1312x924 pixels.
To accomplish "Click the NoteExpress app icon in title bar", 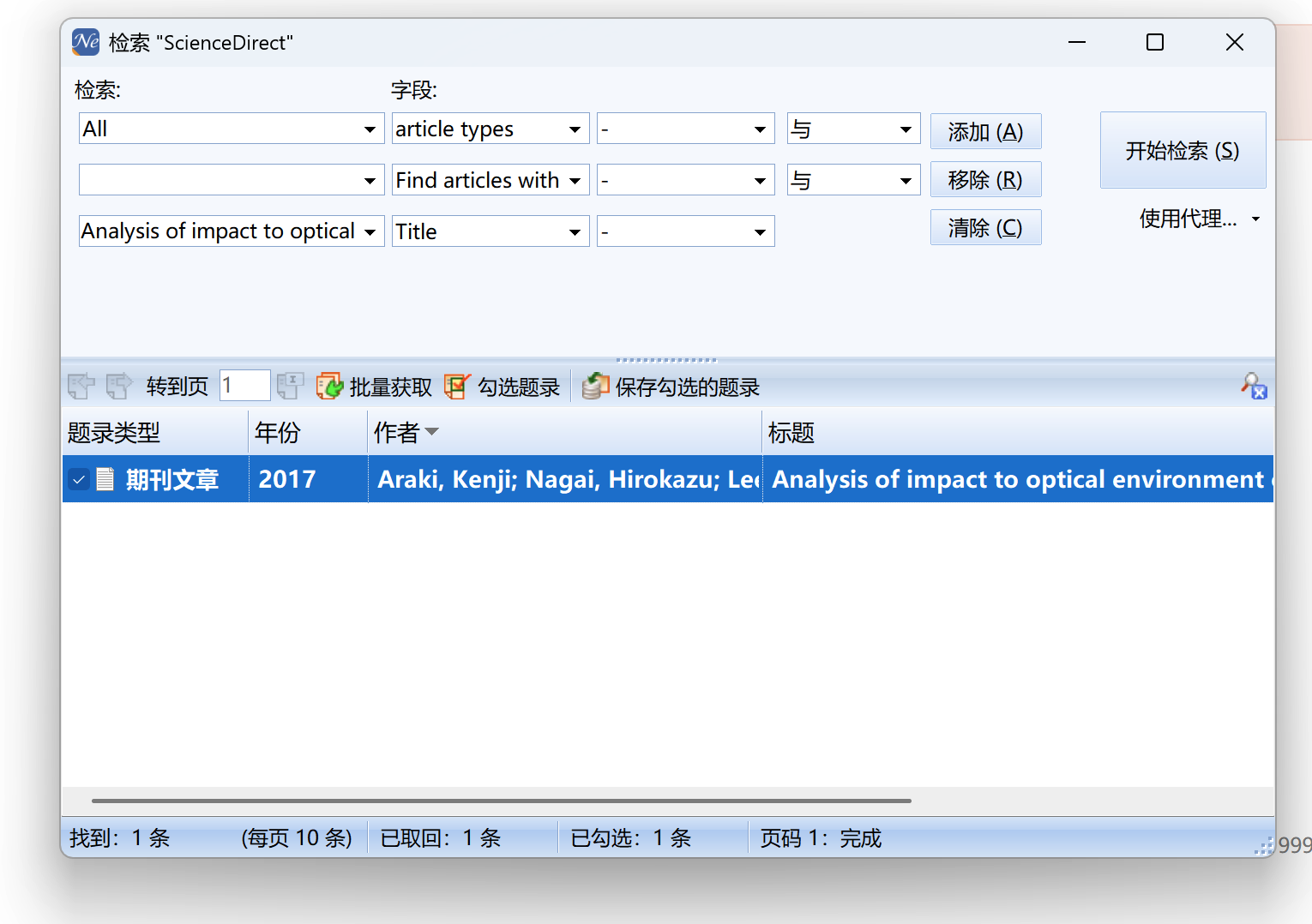I will click(x=86, y=42).
